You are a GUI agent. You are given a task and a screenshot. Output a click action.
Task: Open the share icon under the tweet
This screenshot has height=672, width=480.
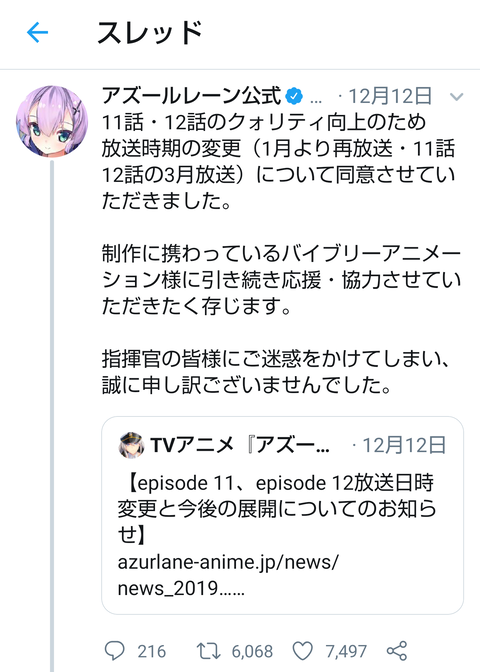tap(396, 651)
